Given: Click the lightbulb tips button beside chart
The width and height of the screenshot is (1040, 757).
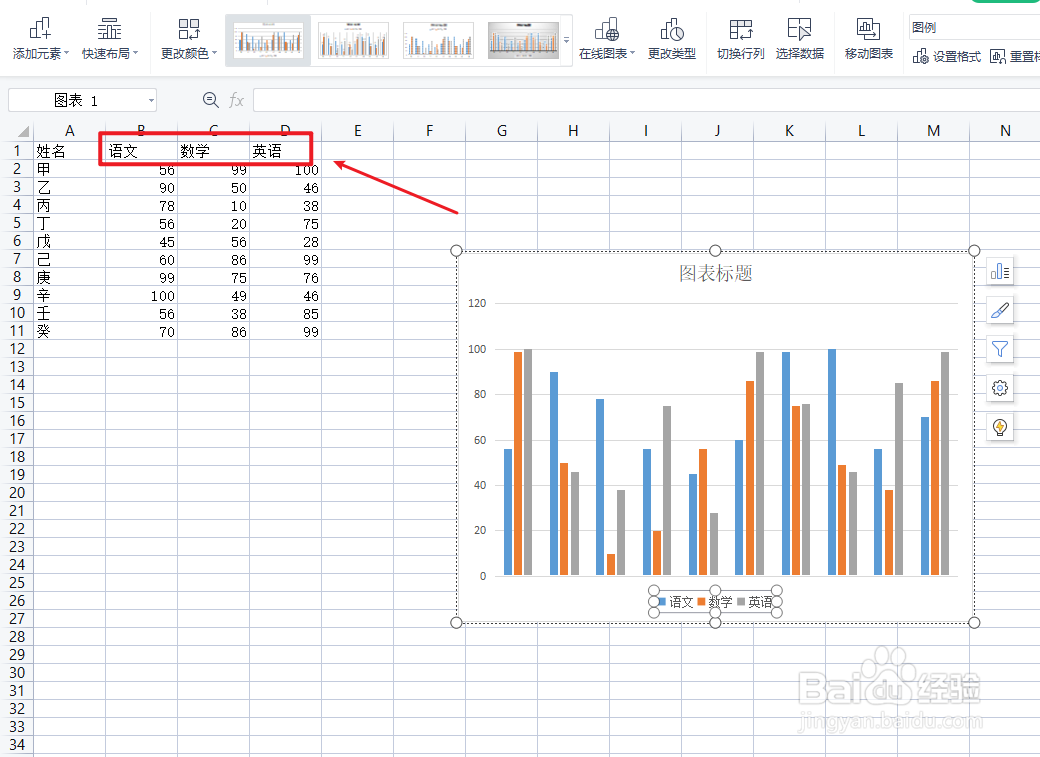Looking at the screenshot, I should 1000,427.
